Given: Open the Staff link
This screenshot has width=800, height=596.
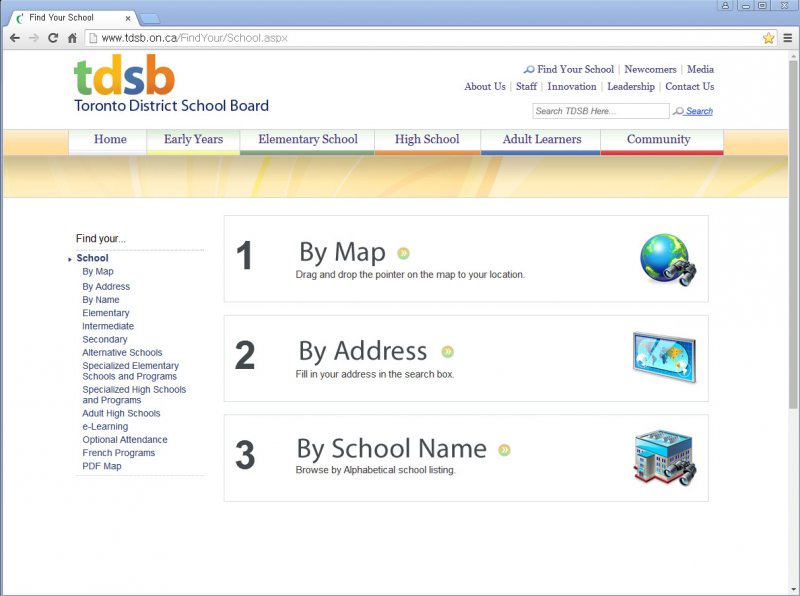Looking at the screenshot, I should (526, 87).
